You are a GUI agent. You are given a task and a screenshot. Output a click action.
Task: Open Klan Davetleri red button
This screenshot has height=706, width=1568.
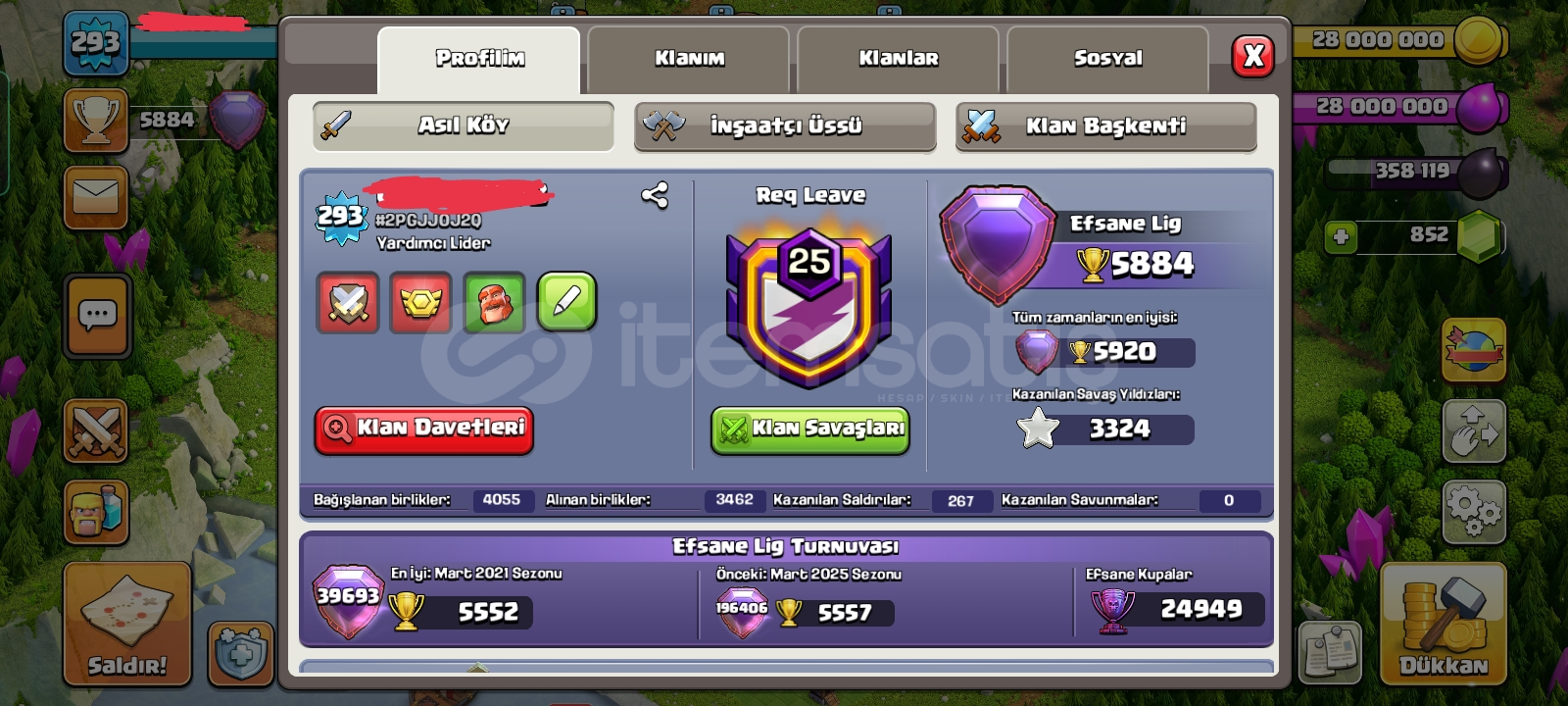point(424,429)
